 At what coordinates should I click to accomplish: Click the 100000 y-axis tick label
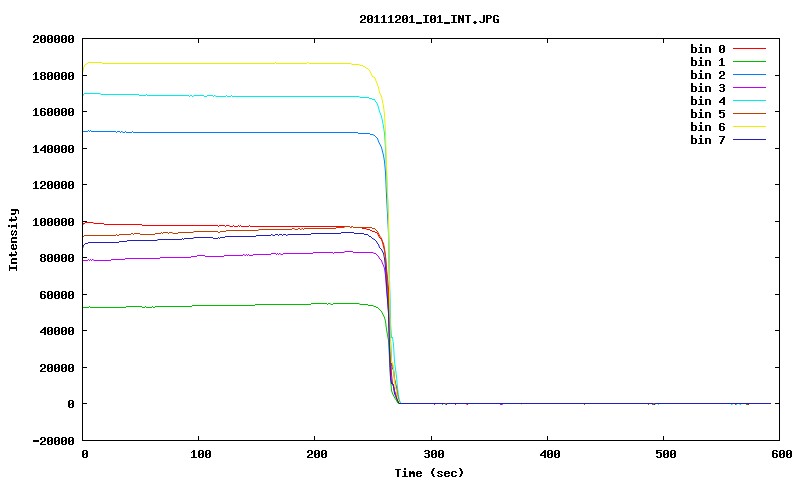pyautogui.click(x=53, y=222)
